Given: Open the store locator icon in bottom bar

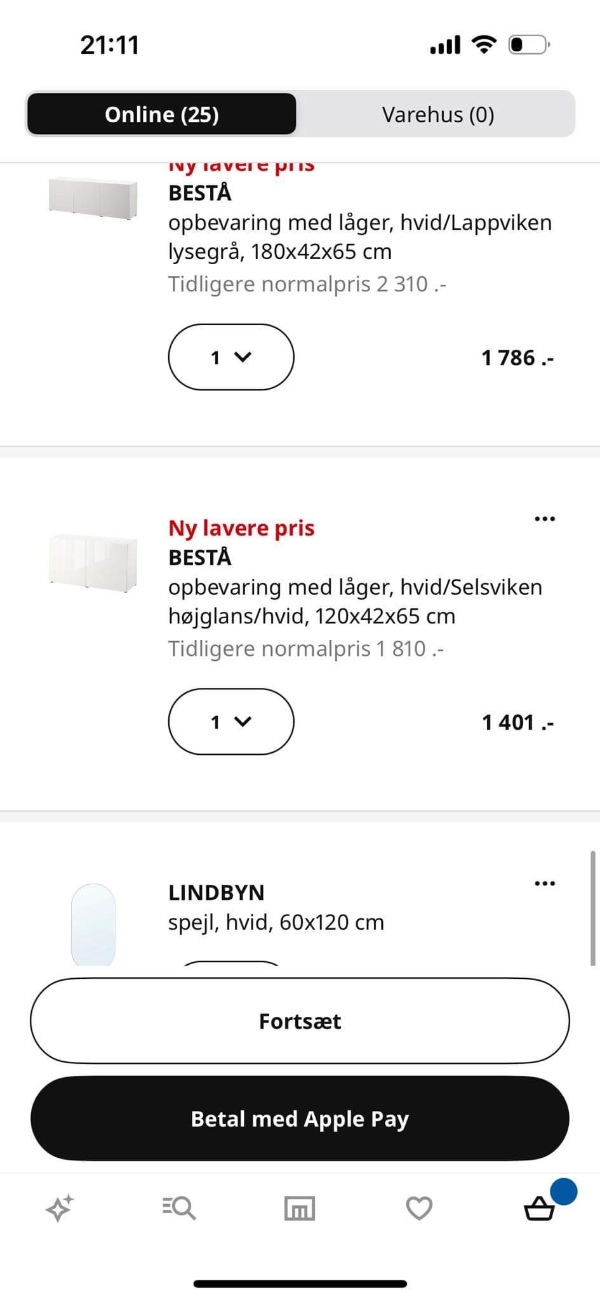Looking at the screenshot, I should coord(299,1208).
